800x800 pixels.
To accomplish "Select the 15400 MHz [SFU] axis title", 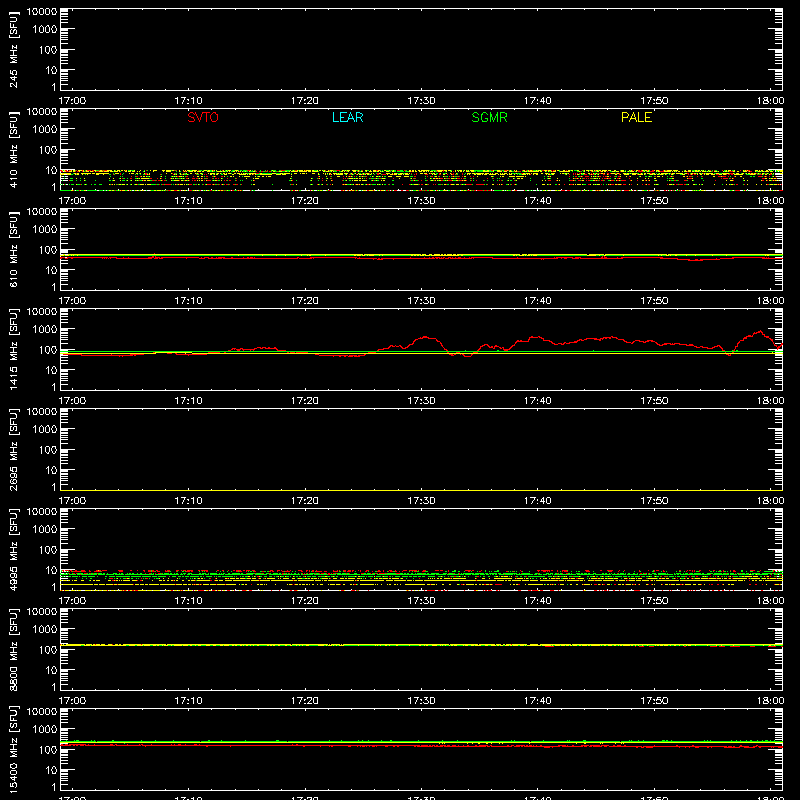I will coord(14,750).
